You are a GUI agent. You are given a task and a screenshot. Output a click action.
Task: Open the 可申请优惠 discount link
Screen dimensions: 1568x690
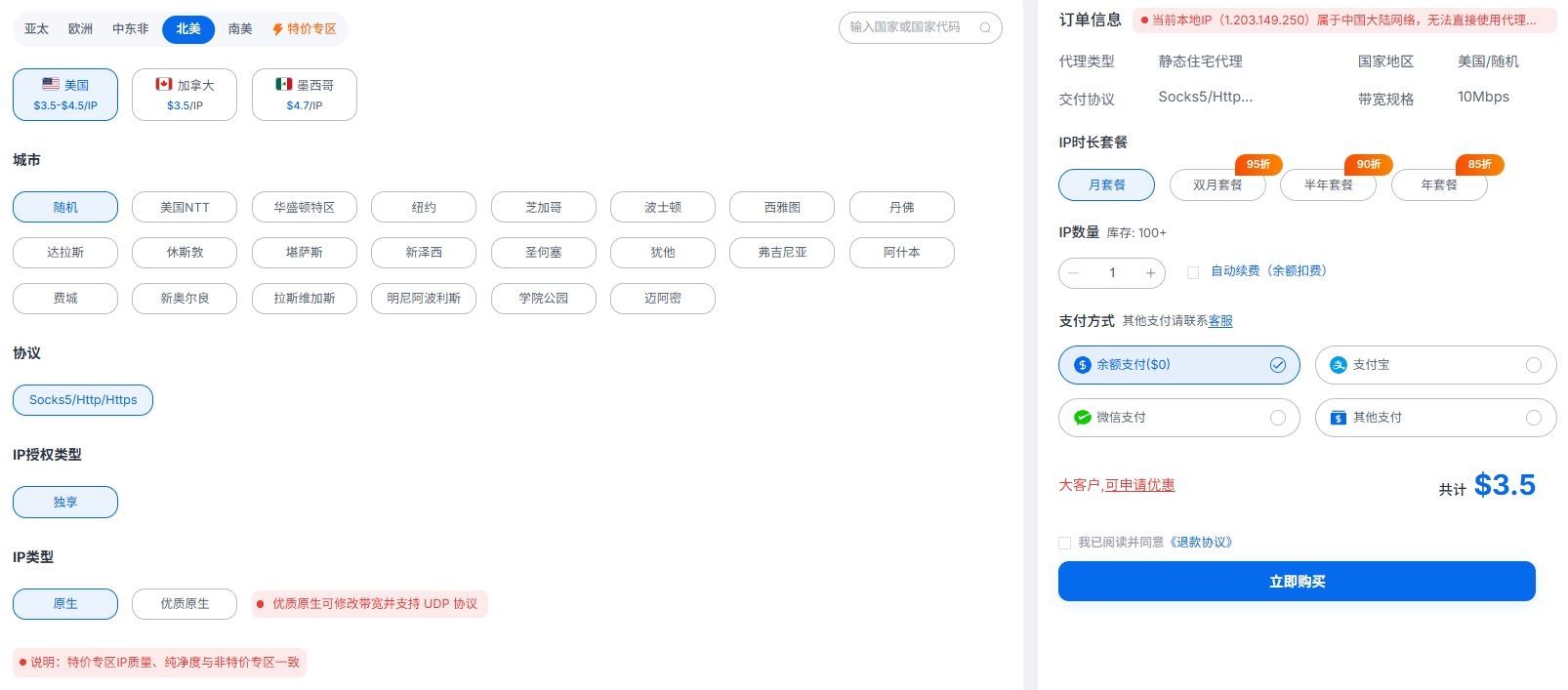pyautogui.click(x=1139, y=485)
